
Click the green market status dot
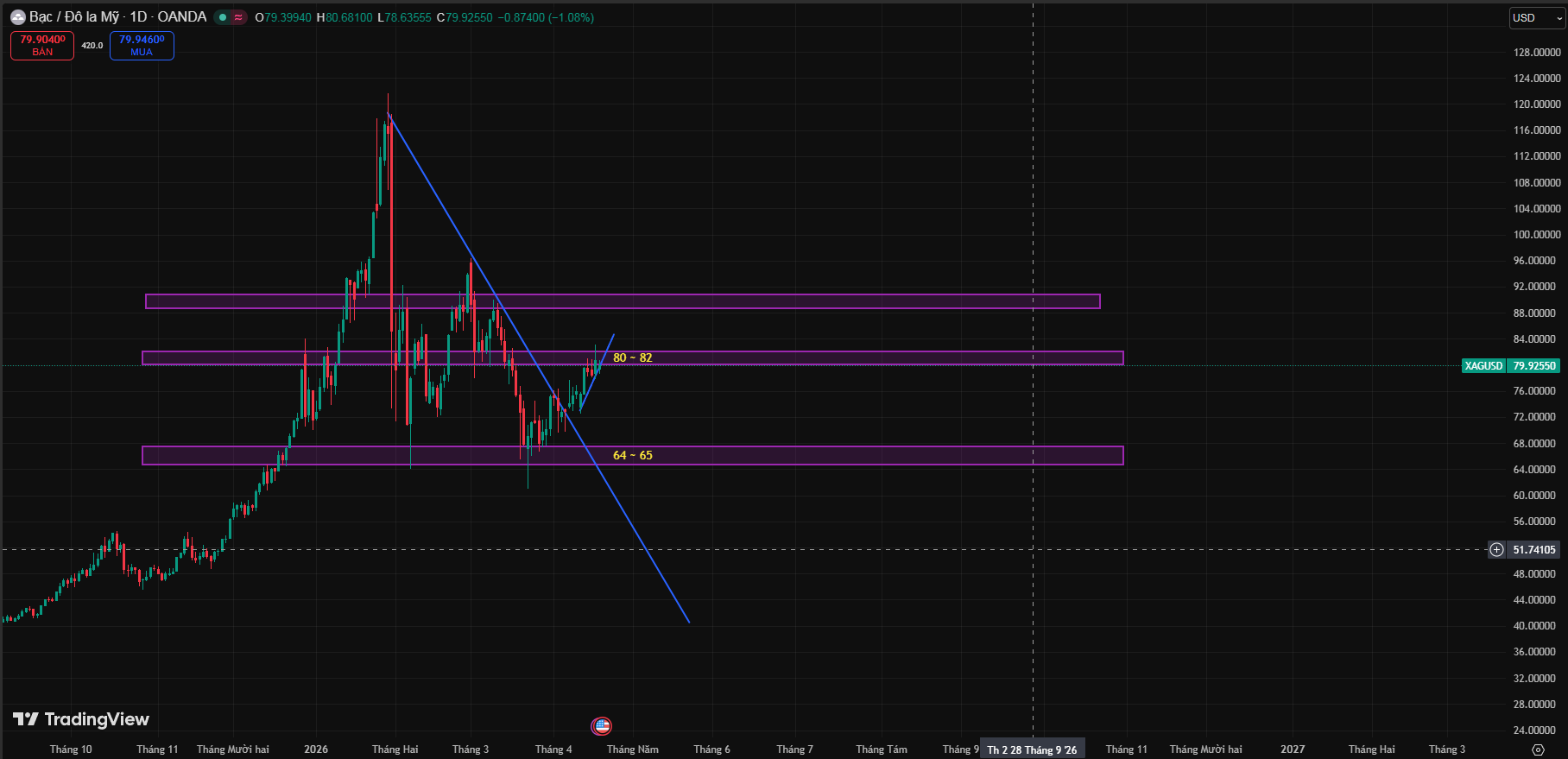click(223, 17)
